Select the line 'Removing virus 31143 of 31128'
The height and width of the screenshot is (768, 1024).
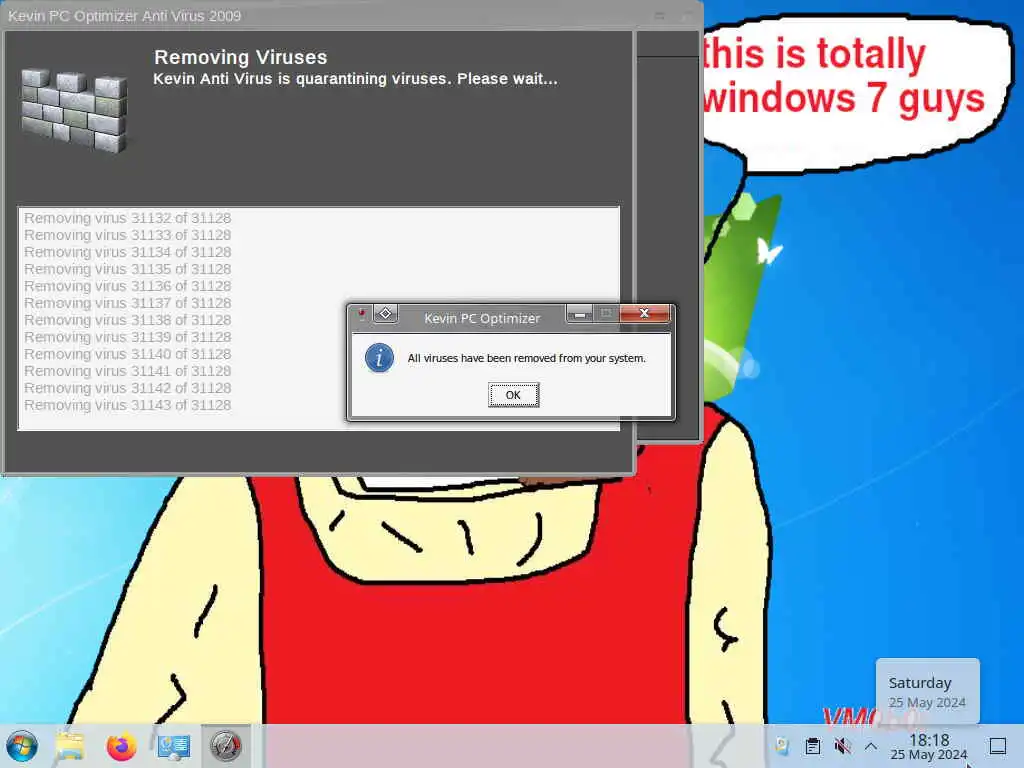coord(127,405)
